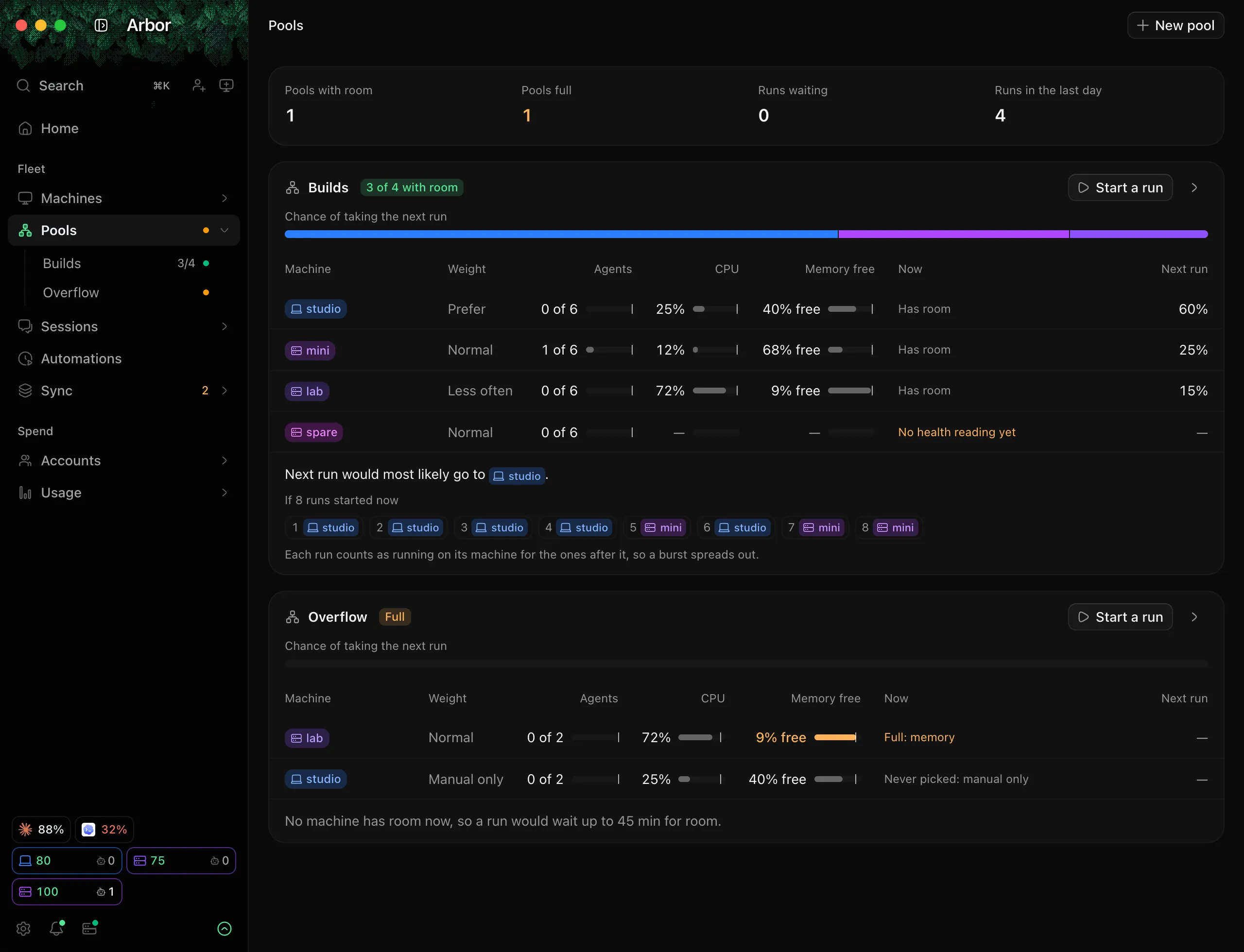Click the spare machine tag
Screen dimensions: 1244x952
[313, 432]
